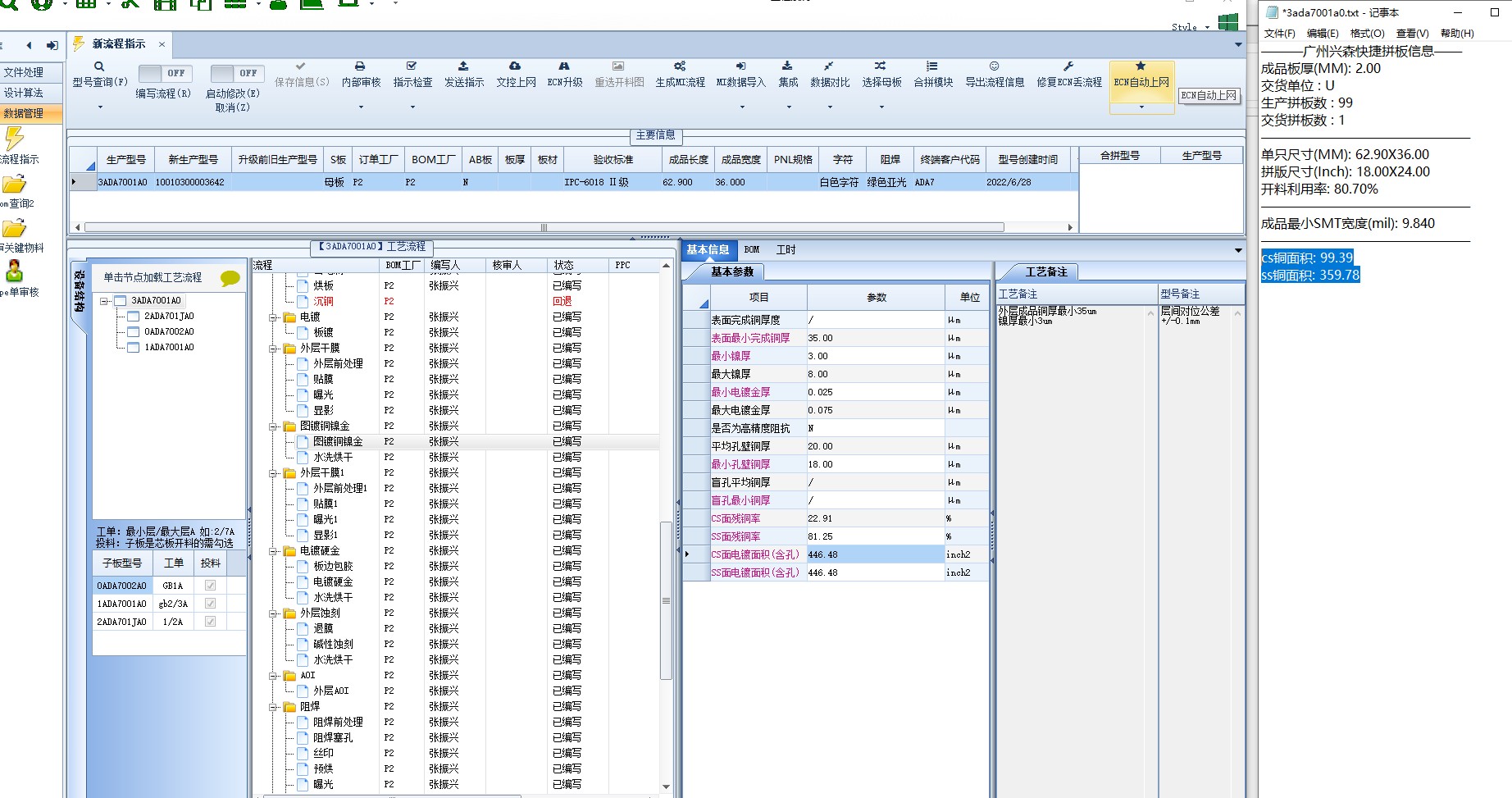Viewport: 1512px width, 798px height.
Task: Open 帮助(H) menu in Notepad
Action: 1457,34
